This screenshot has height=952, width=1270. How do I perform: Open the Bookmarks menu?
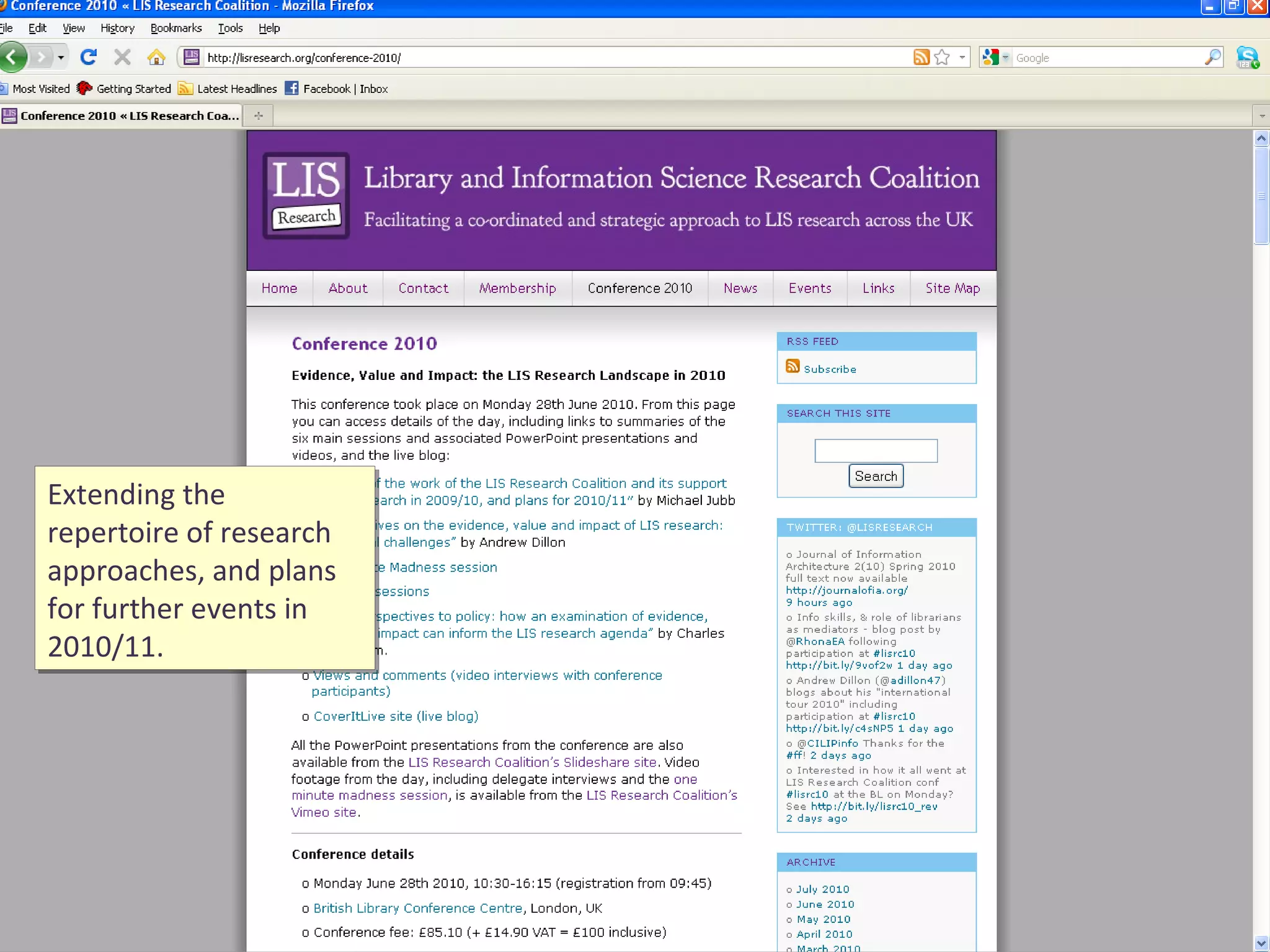pos(176,28)
